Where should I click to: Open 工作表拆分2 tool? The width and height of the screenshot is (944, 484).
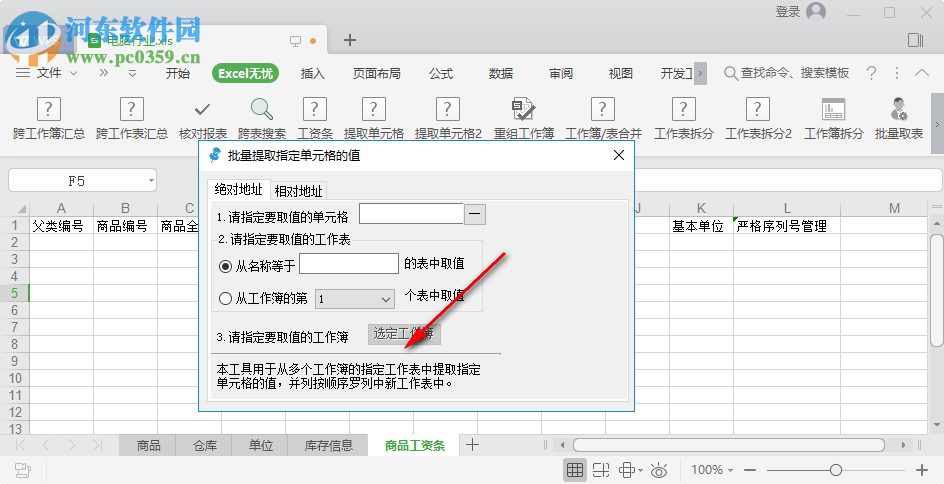[x=758, y=119]
